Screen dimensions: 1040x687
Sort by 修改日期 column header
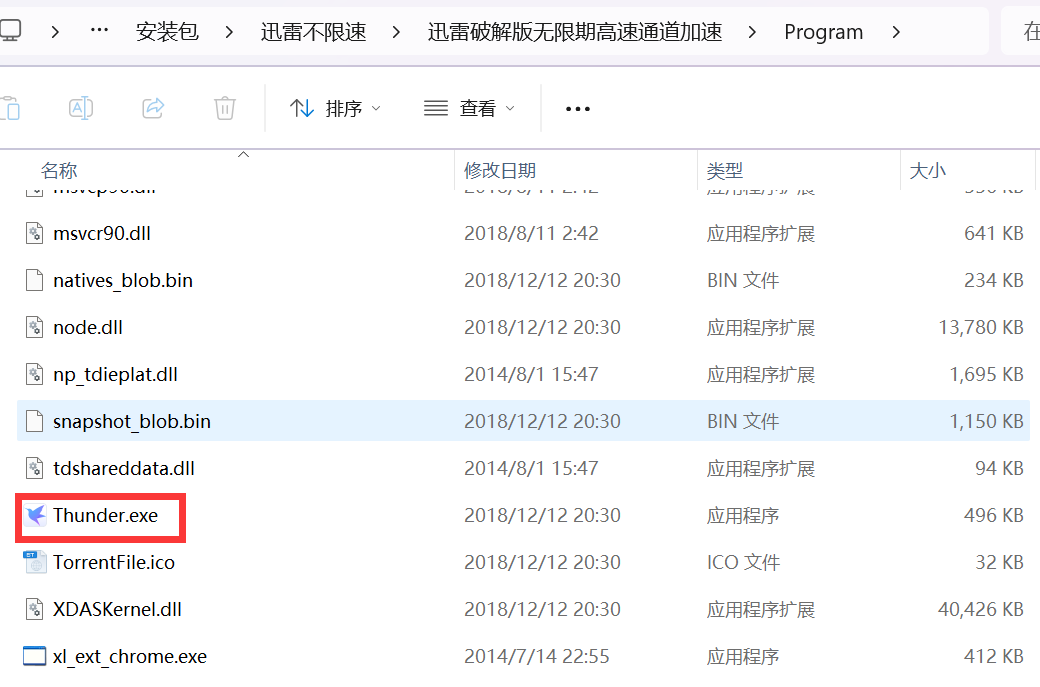tap(499, 170)
